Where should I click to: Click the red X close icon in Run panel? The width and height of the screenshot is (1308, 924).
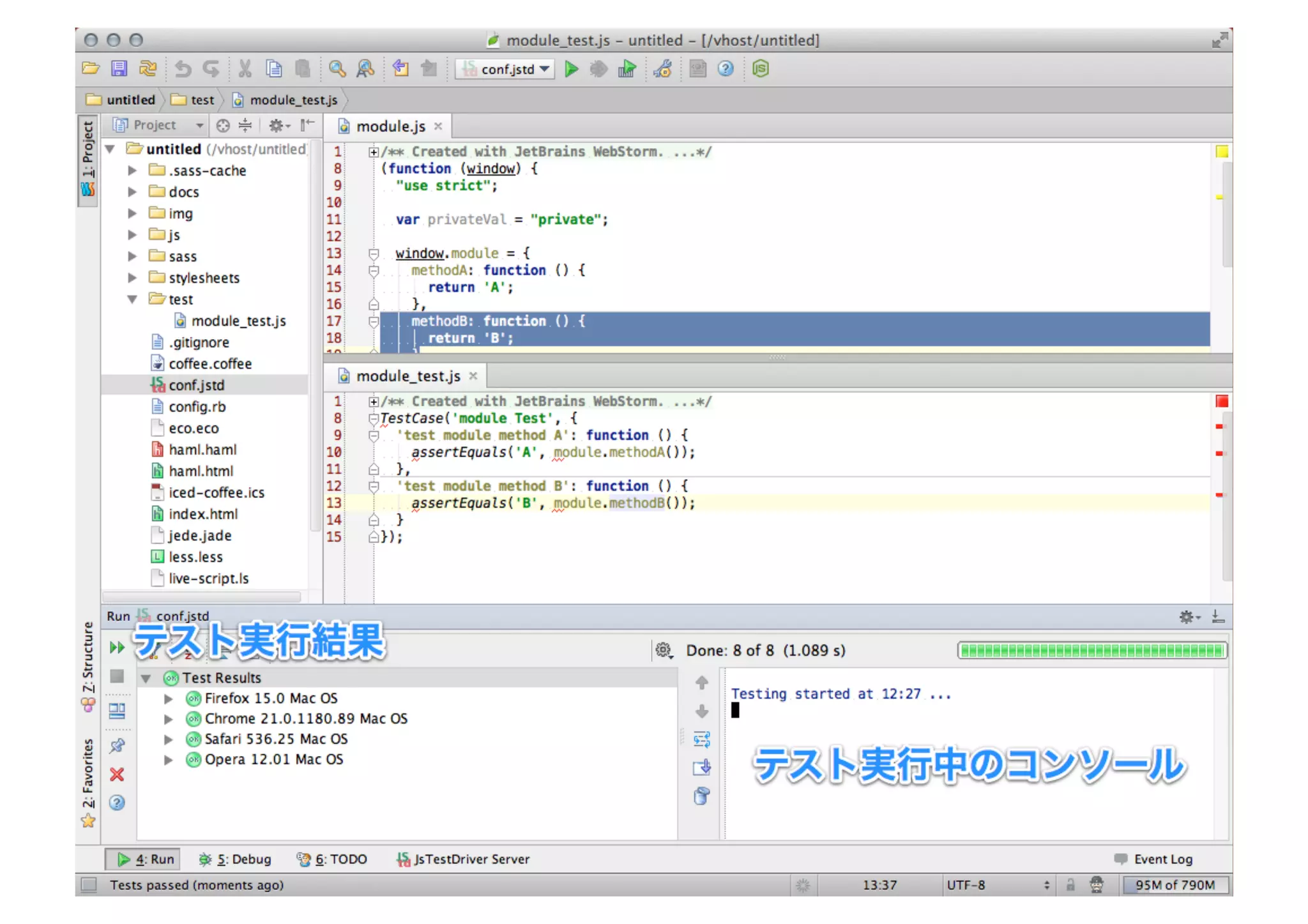tap(117, 775)
